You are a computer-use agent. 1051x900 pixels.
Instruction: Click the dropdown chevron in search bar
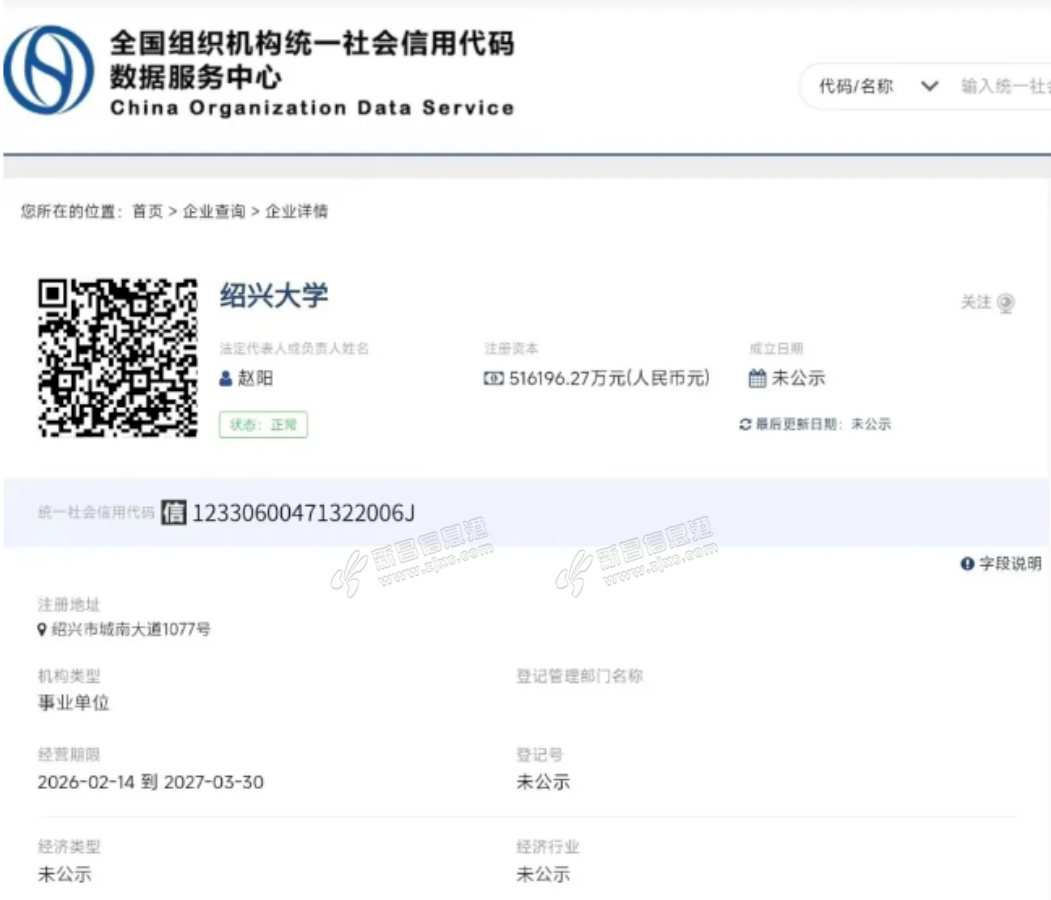point(929,87)
